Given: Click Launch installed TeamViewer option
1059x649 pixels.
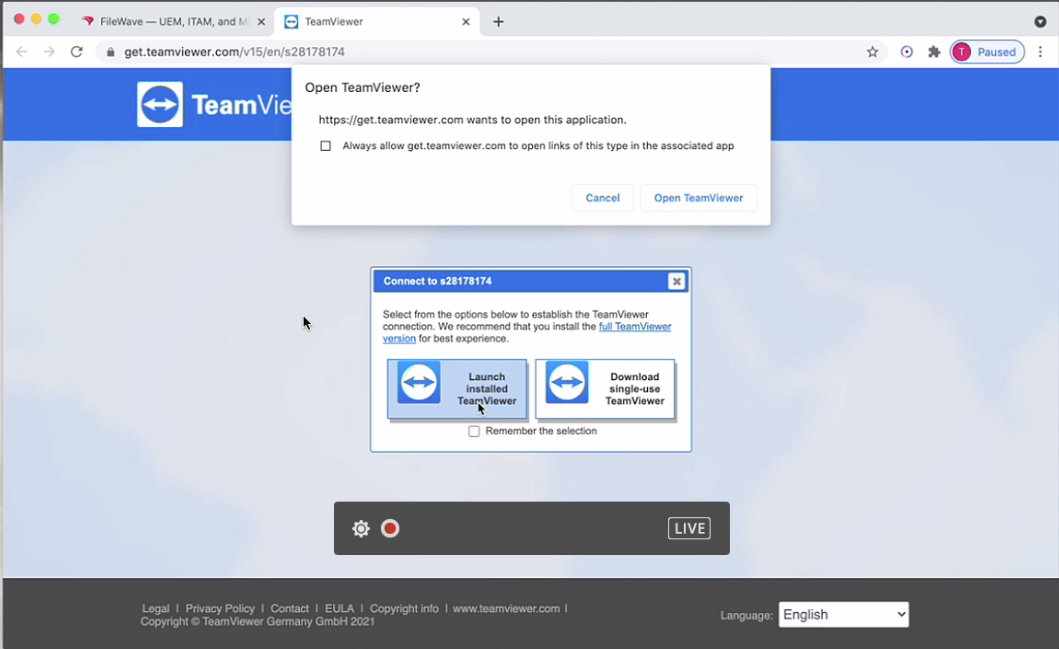Looking at the screenshot, I should click(457, 389).
